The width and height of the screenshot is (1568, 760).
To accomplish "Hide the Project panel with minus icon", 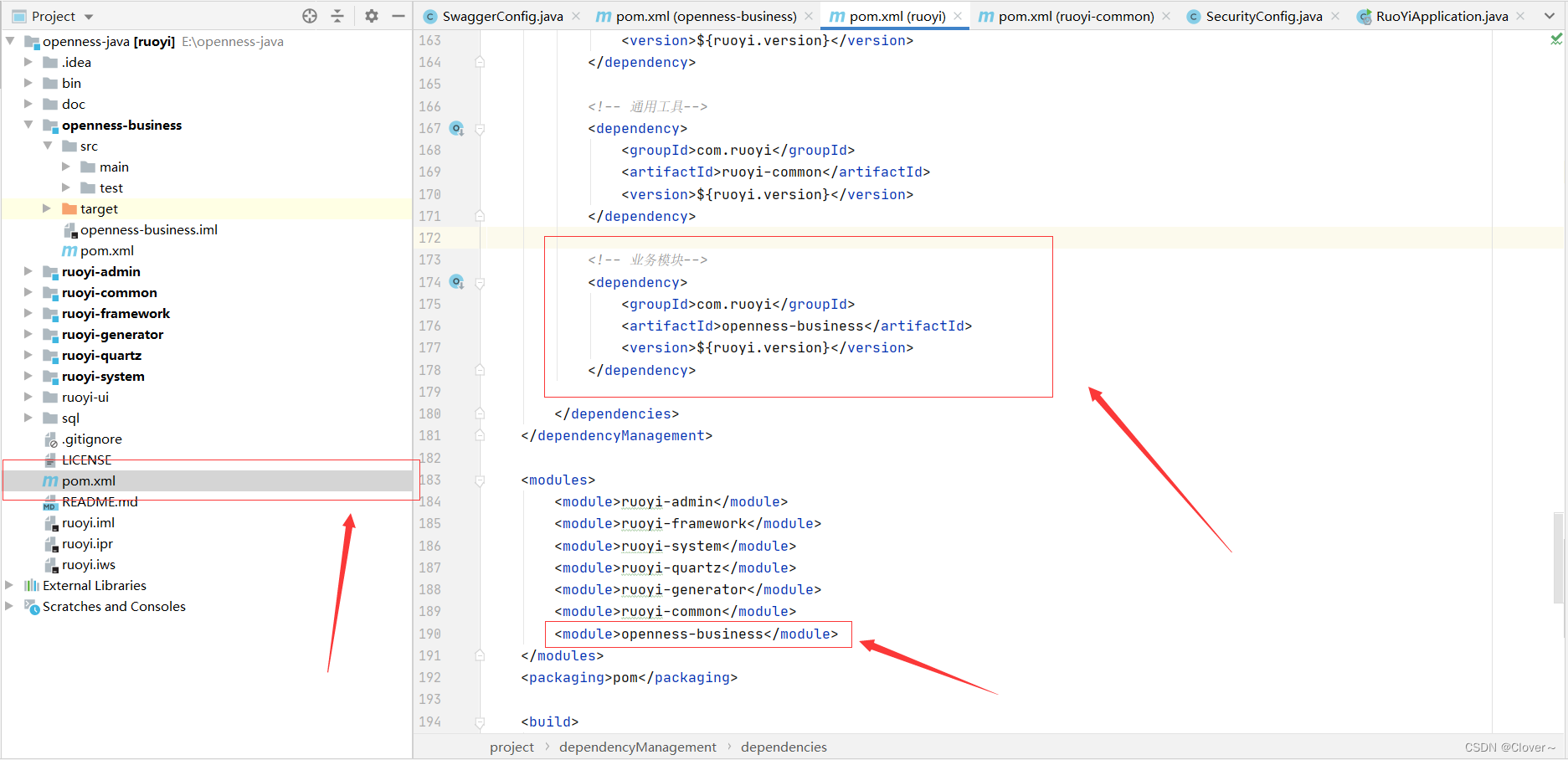I will tap(398, 16).
